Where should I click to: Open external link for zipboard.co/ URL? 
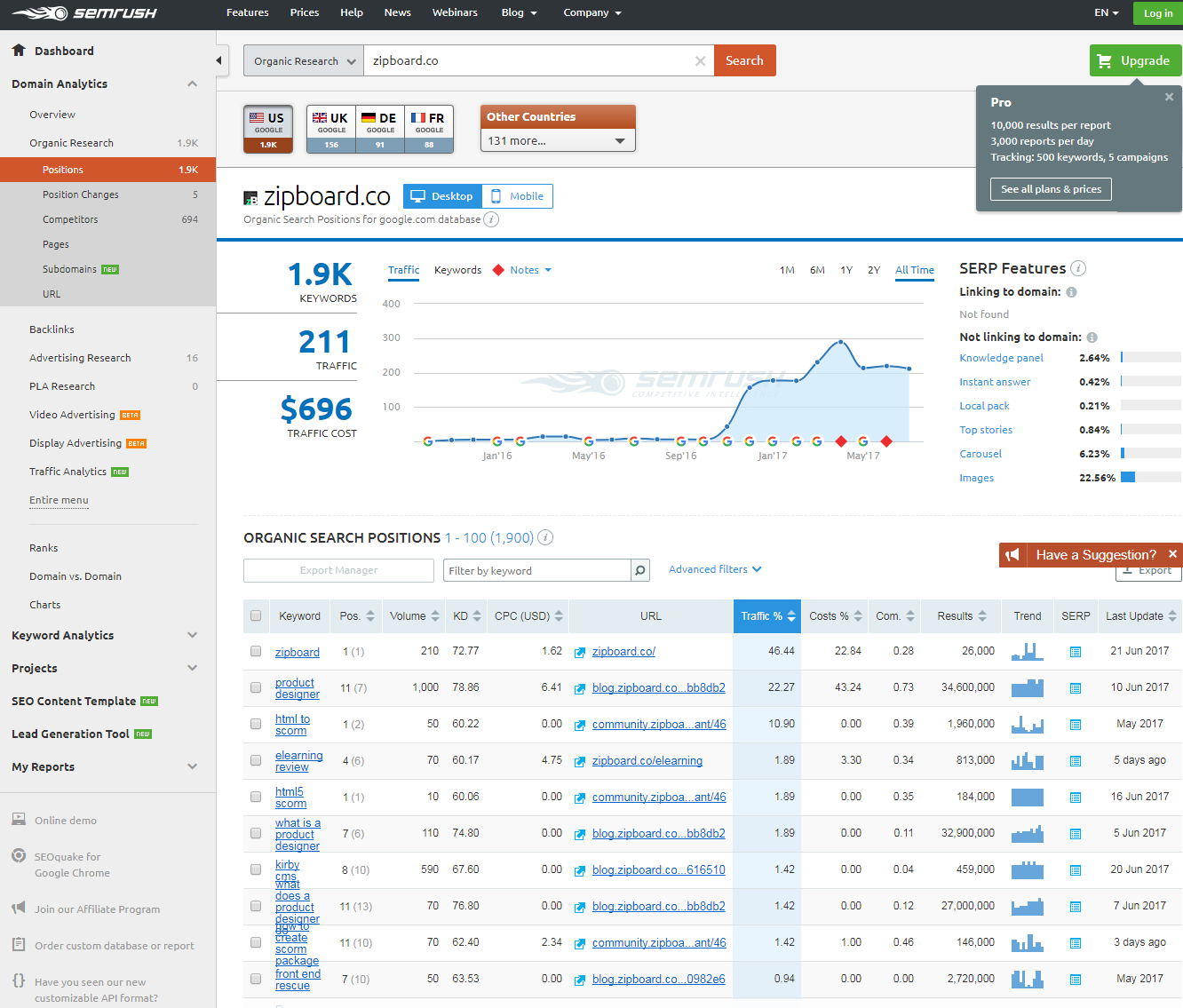pyautogui.click(x=580, y=652)
